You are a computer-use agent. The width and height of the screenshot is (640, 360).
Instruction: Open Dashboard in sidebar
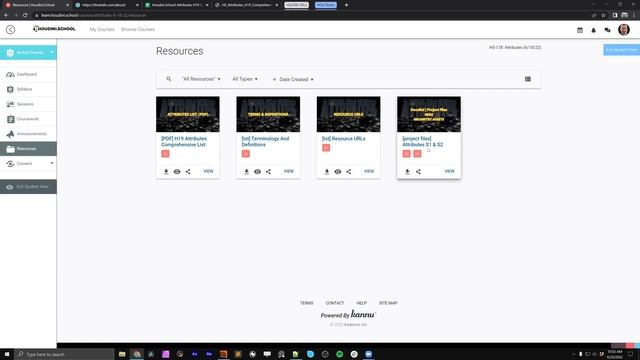[28, 74]
